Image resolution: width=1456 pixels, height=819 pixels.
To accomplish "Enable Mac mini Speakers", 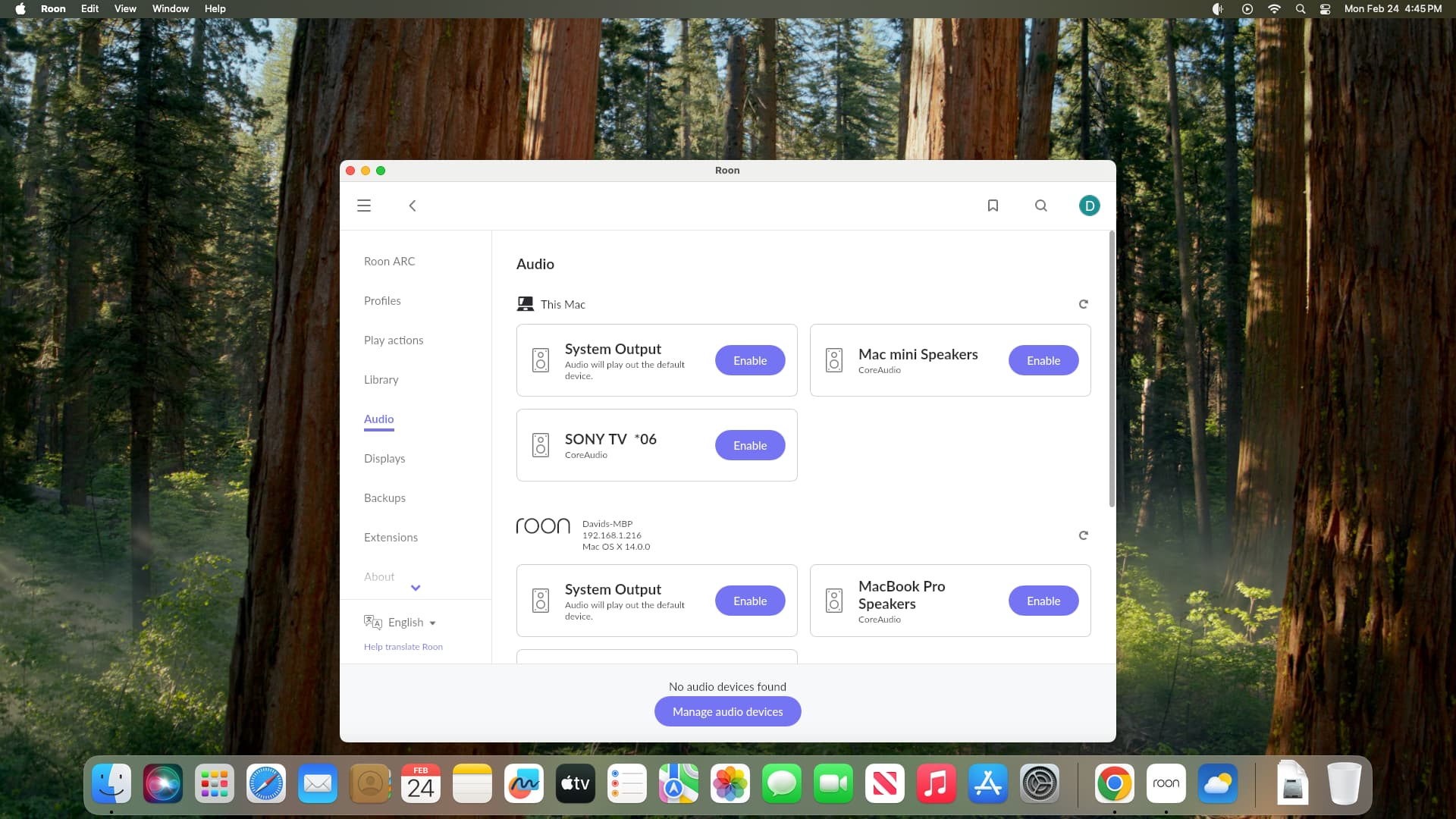I will pyautogui.click(x=1043, y=360).
